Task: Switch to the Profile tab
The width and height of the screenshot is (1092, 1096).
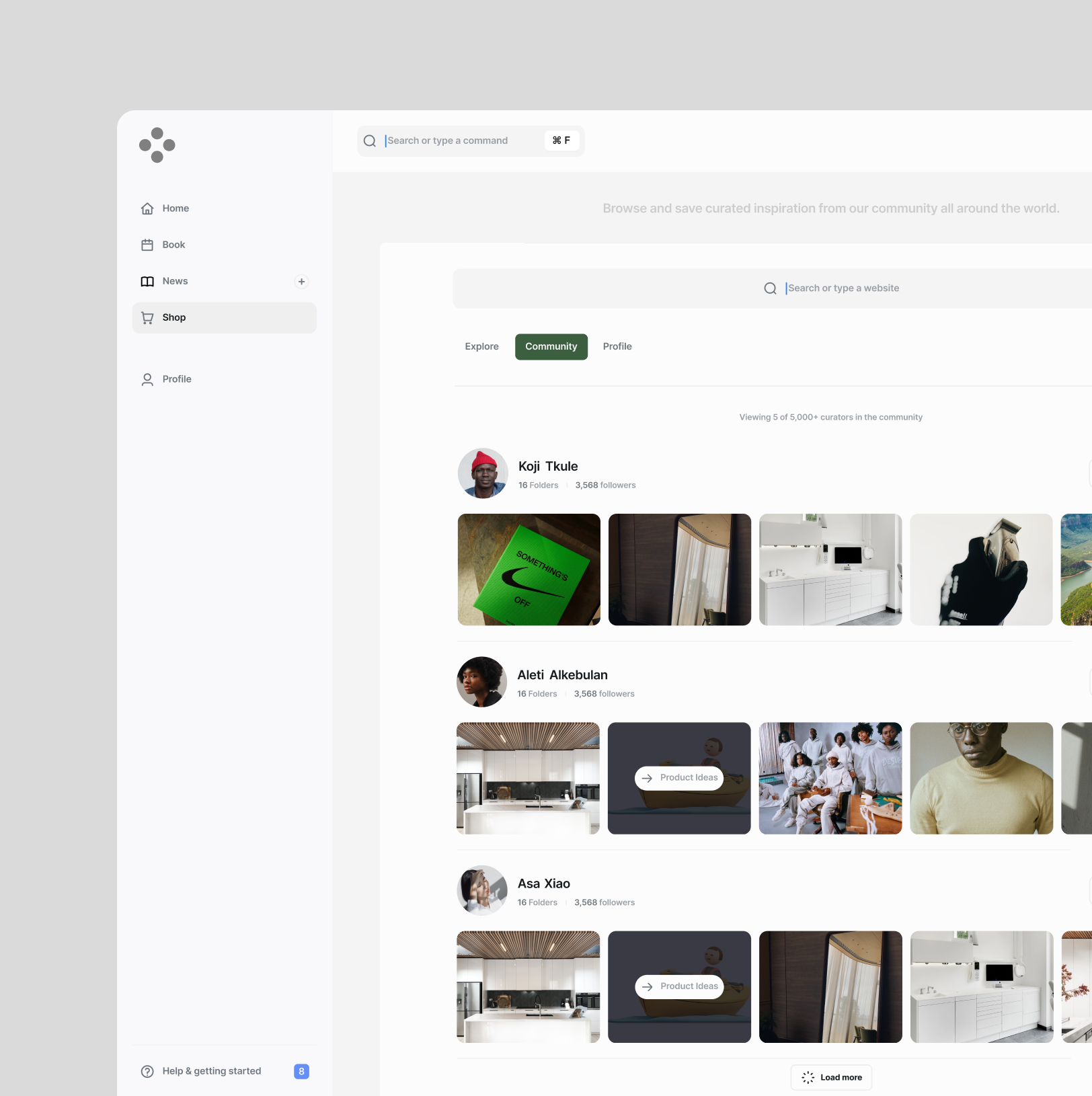Action: 617,347
